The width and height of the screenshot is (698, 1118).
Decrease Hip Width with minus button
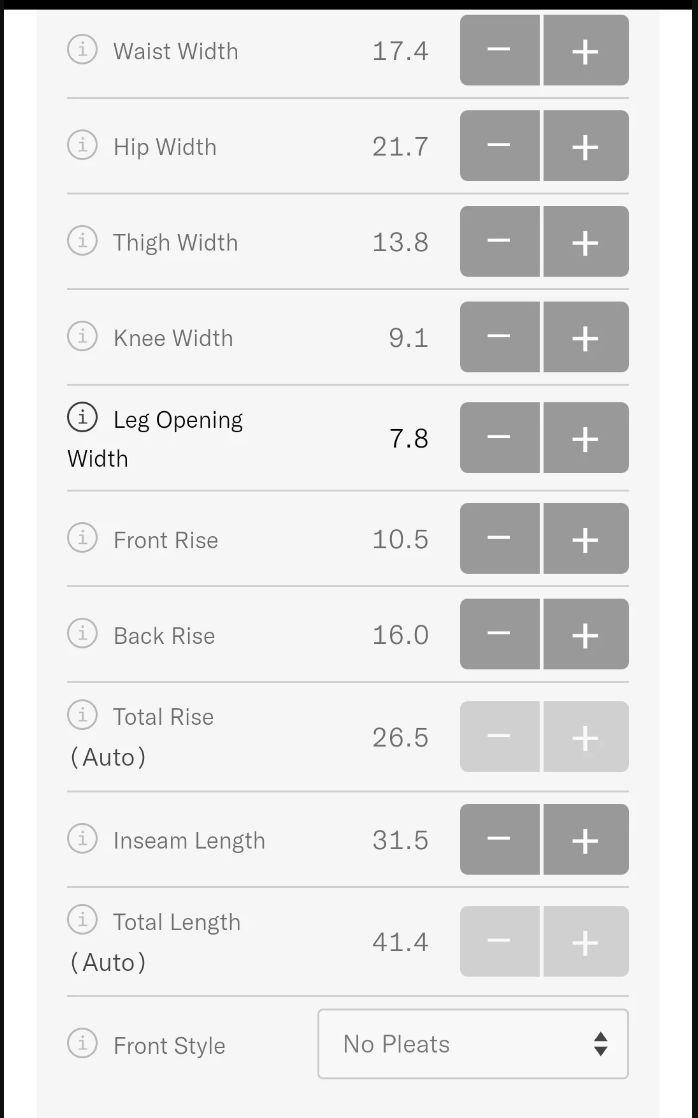click(499, 146)
